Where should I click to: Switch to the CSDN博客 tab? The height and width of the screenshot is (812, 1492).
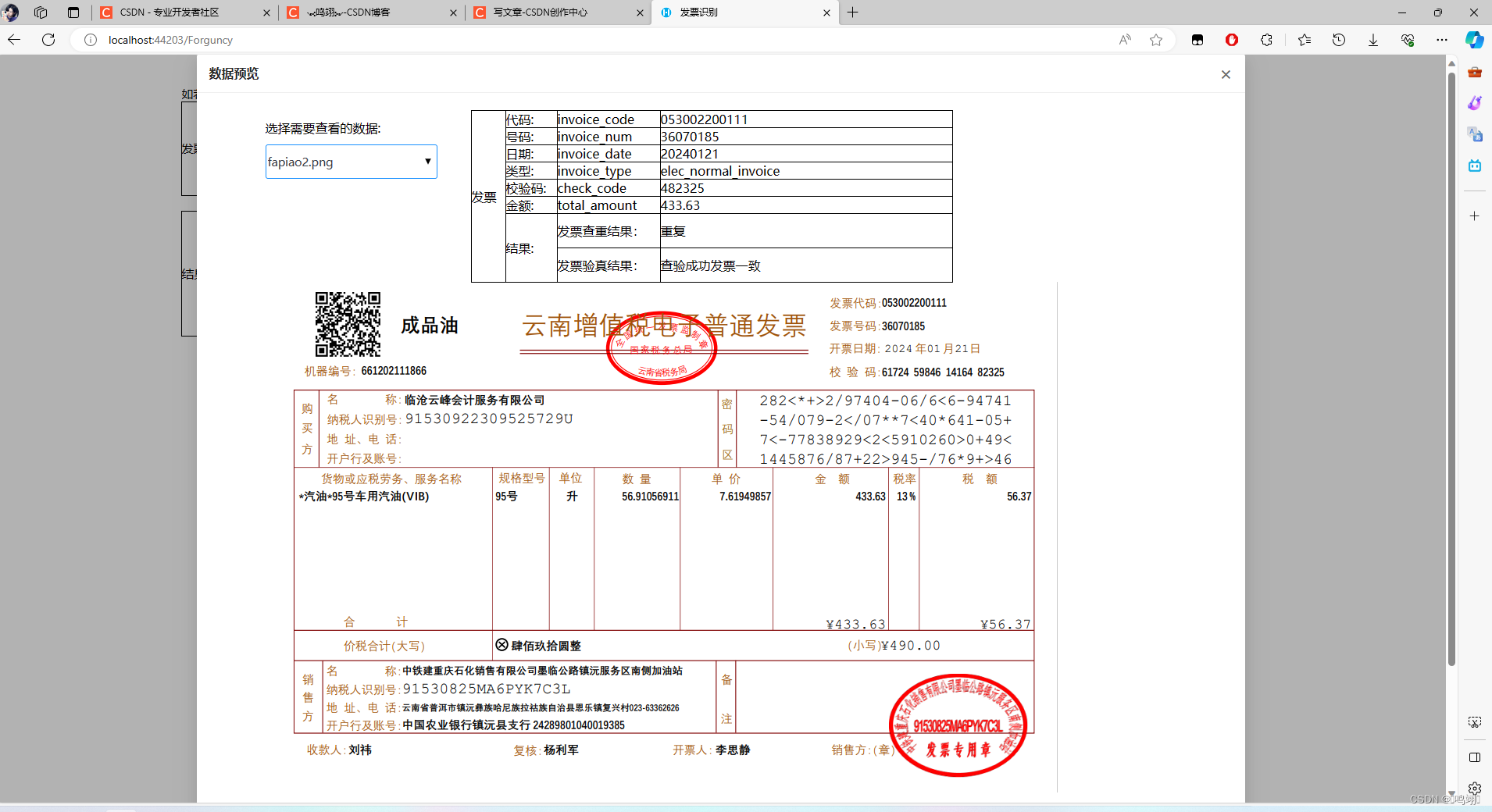coord(371,12)
